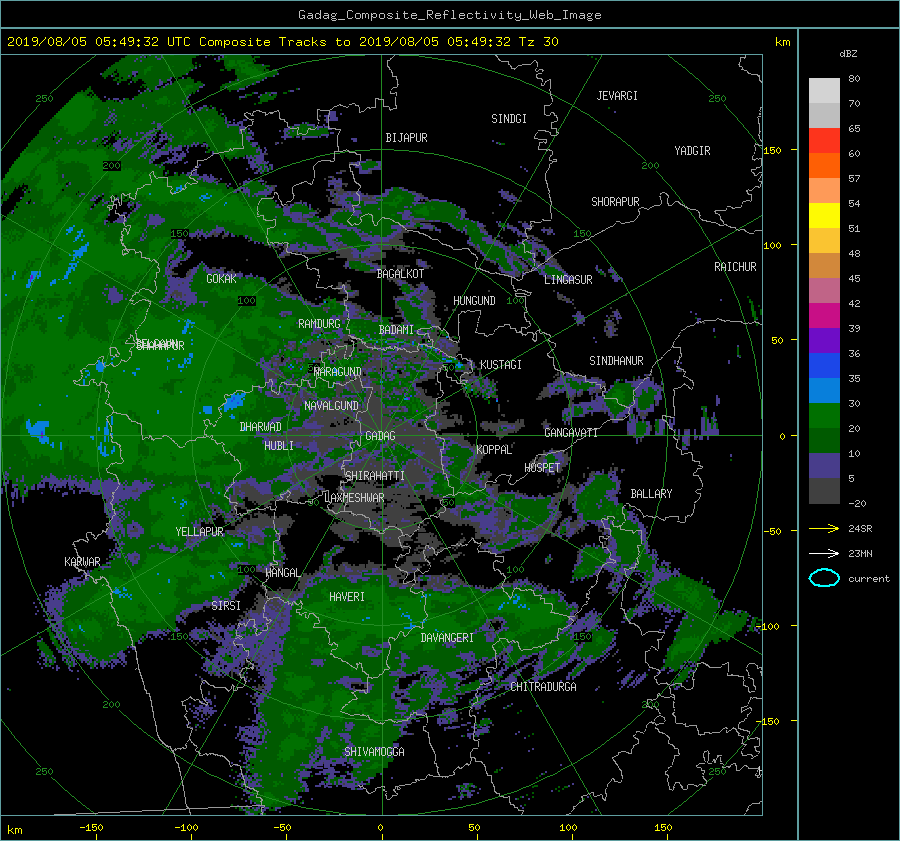Click the SINDHANUR city label
The width and height of the screenshot is (900, 841).
pos(616,361)
